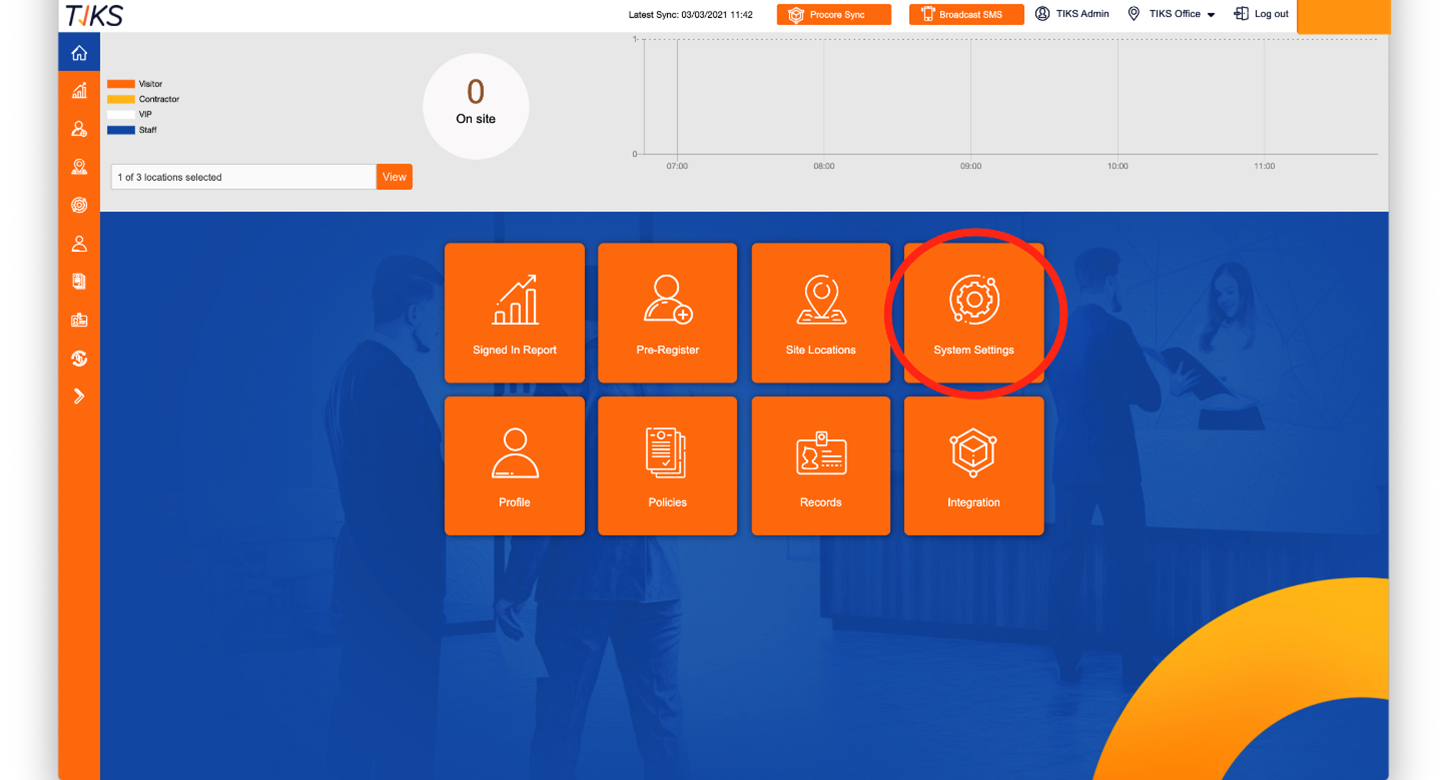Open Broadcast SMS

click(x=966, y=14)
